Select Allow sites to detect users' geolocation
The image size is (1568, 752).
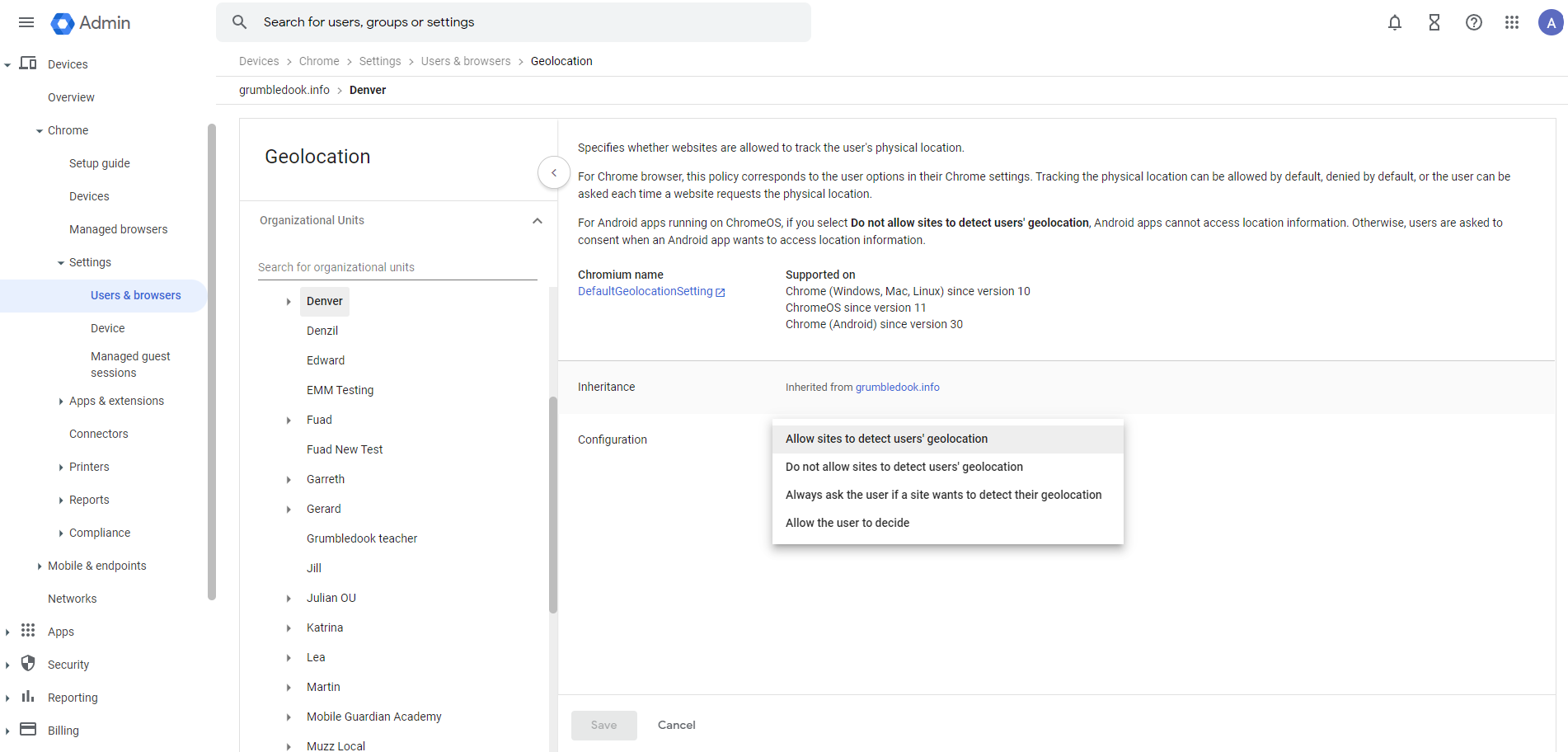(x=947, y=439)
